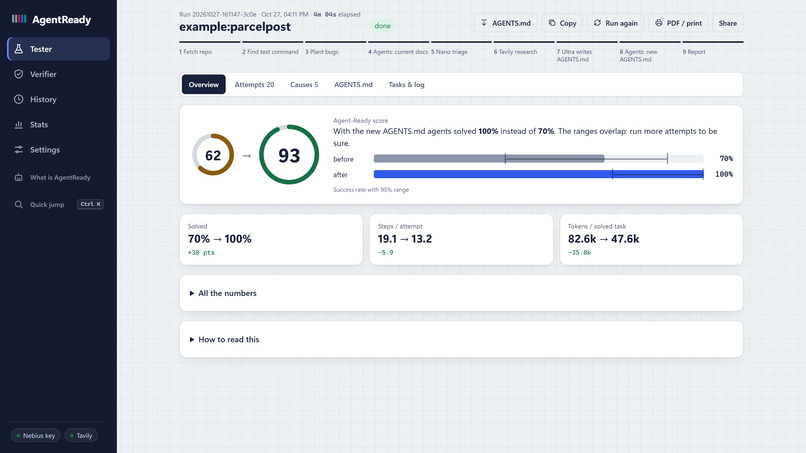Click the green dot on Tavily
806x453 pixels.
[72, 436]
